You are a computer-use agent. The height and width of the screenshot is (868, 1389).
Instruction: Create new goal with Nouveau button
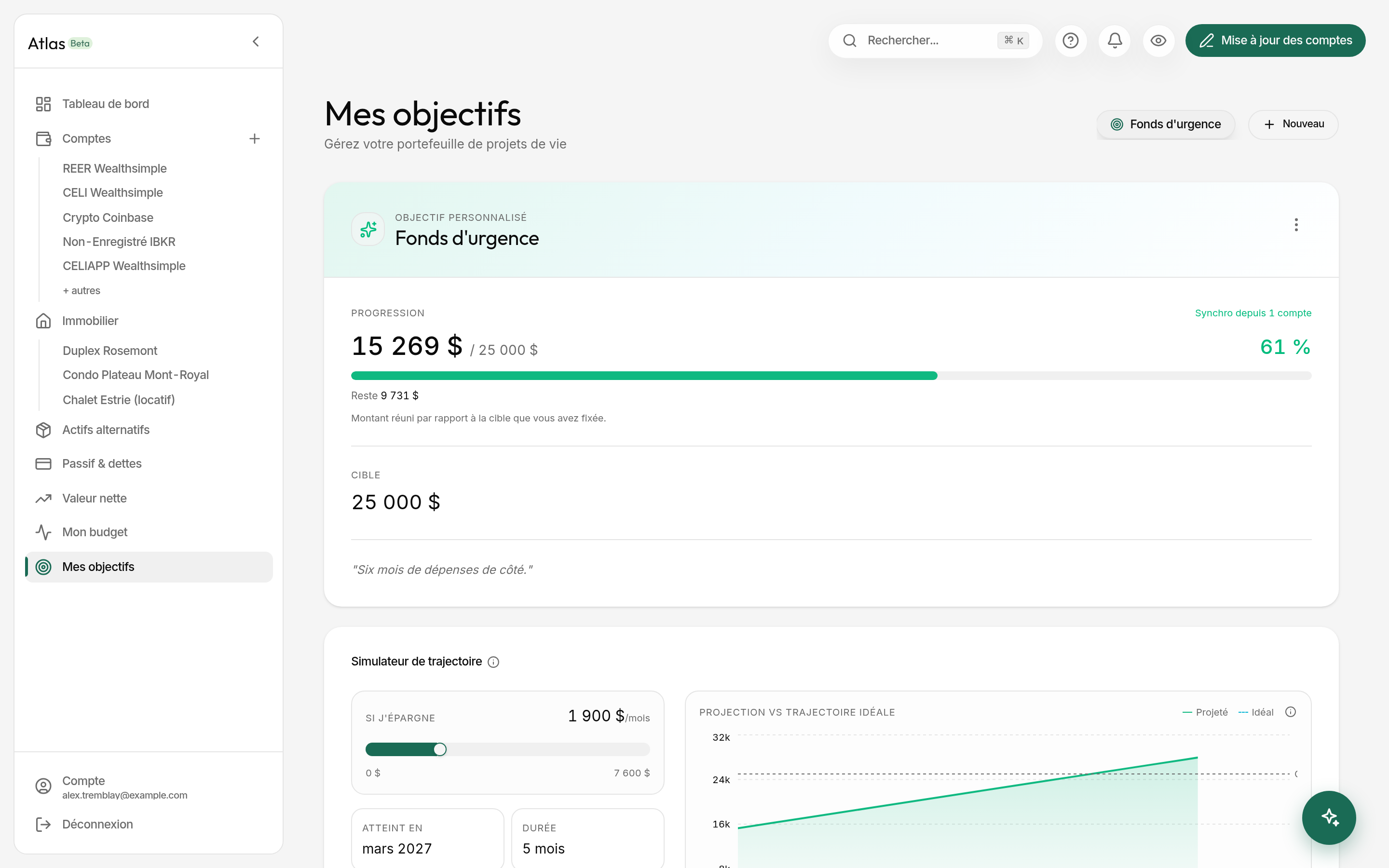coord(1293,124)
